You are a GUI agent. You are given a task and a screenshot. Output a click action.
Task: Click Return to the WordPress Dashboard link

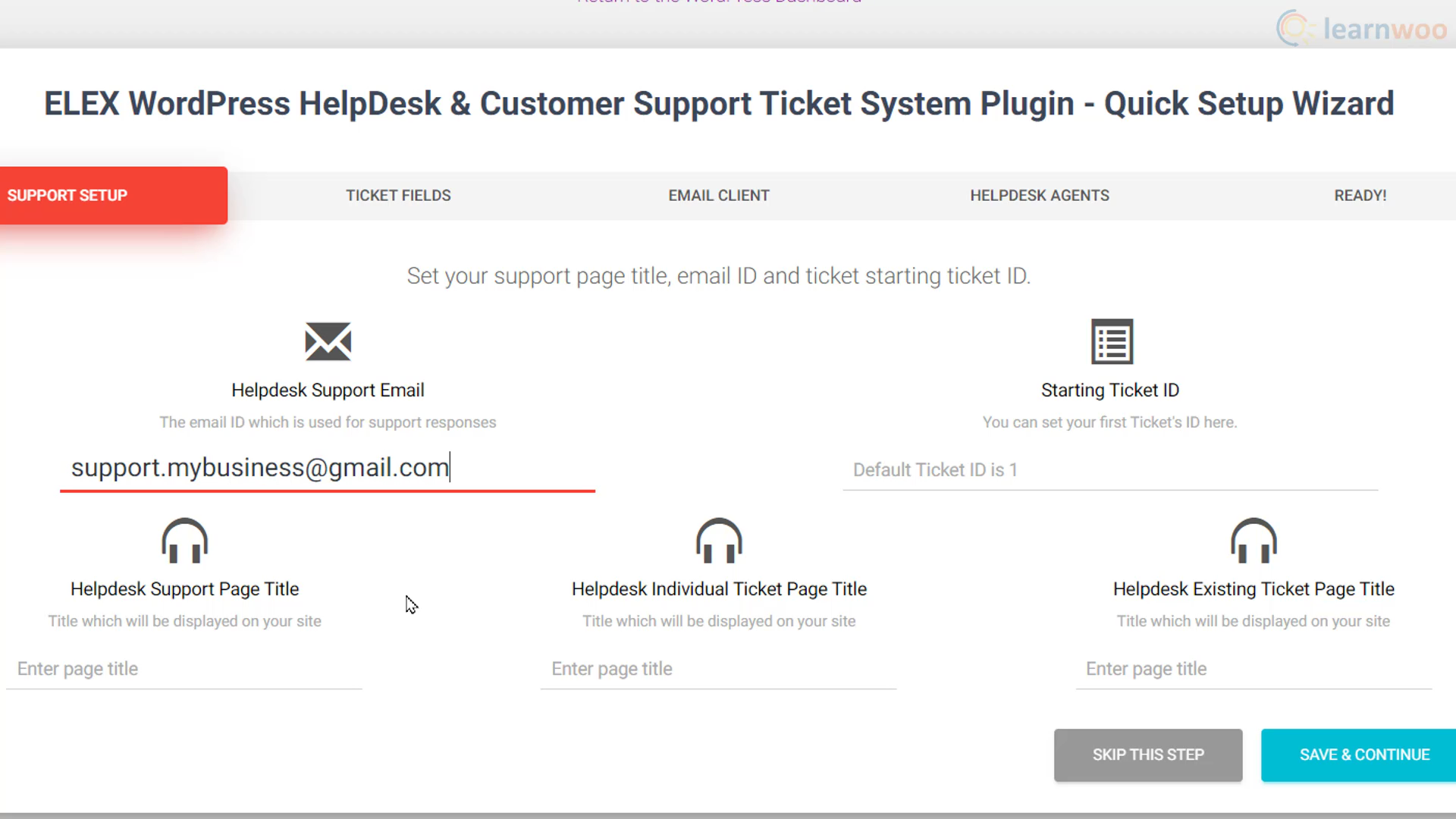click(x=719, y=2)
